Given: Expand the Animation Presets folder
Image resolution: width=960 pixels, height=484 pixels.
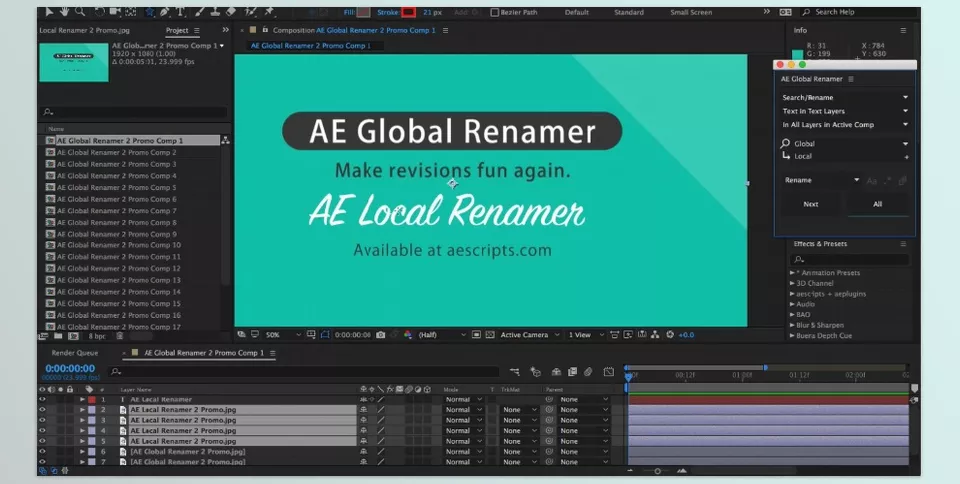Looking at the screenshot, I should point(792,273).
